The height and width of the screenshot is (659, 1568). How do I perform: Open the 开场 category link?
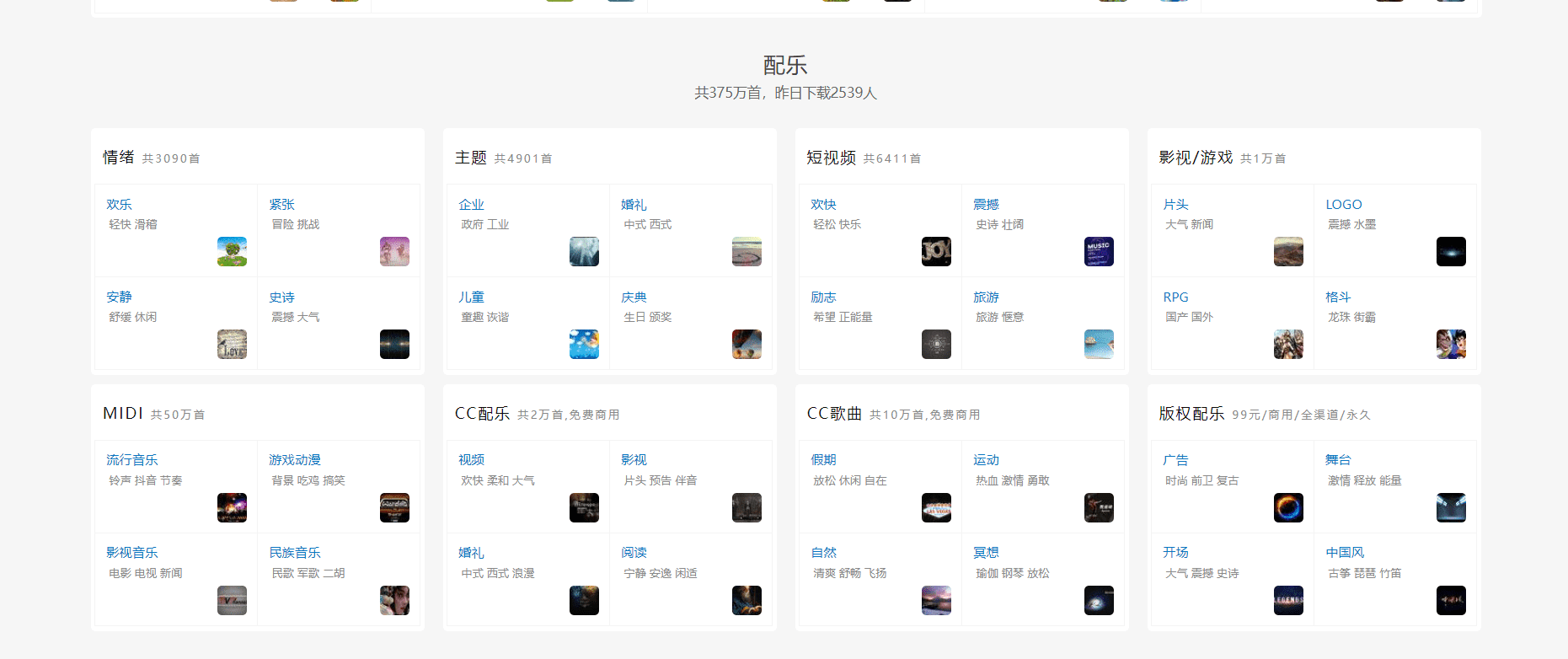pyautogui.click(x=1175, y=552)
